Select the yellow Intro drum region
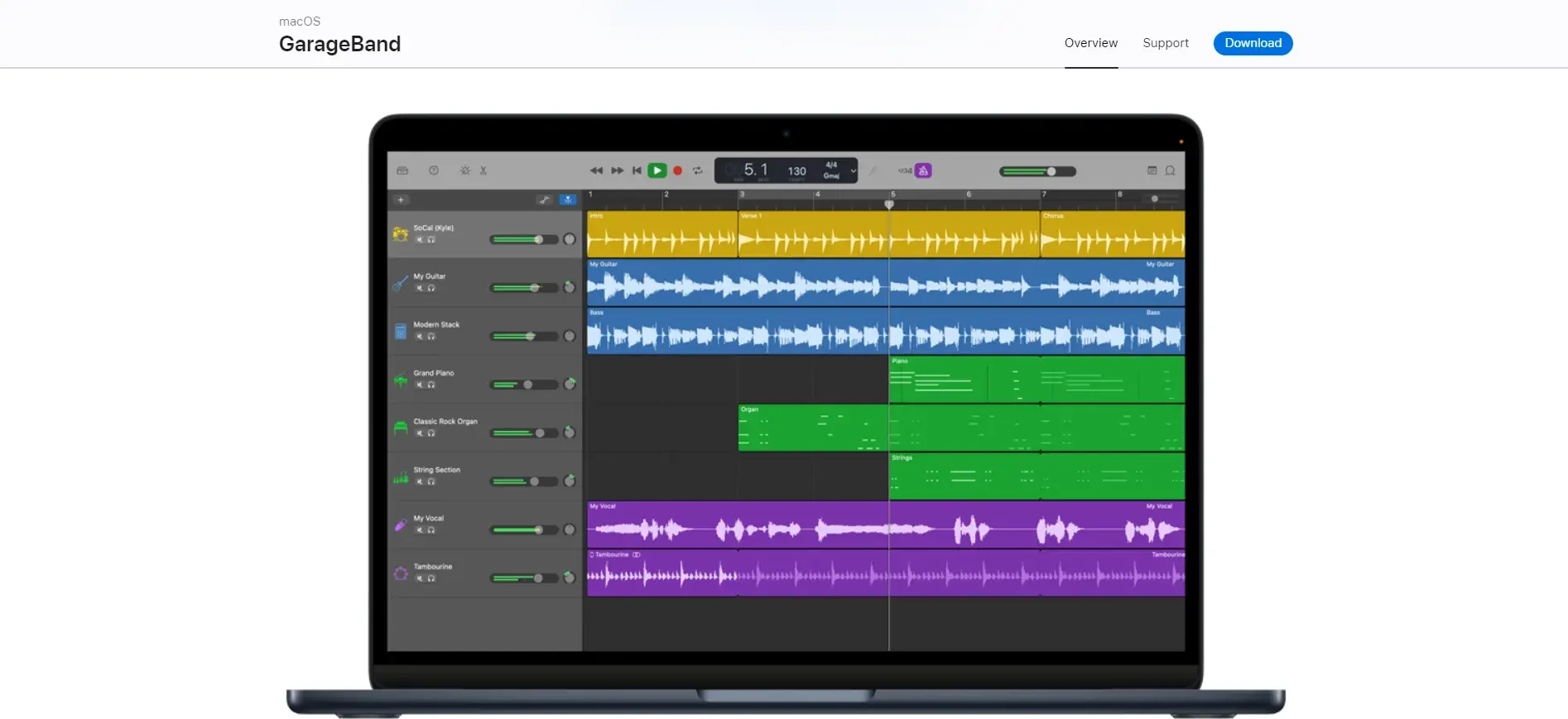 coord(662,234)
